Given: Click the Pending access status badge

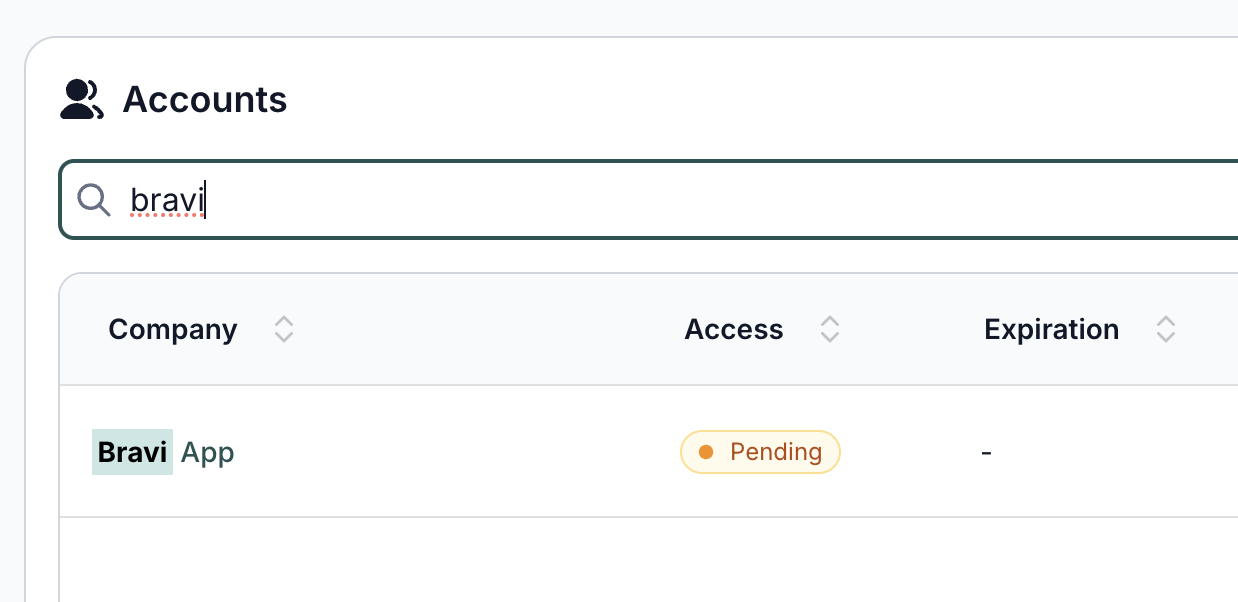Looking at the screenshot, I should [760, 452].
